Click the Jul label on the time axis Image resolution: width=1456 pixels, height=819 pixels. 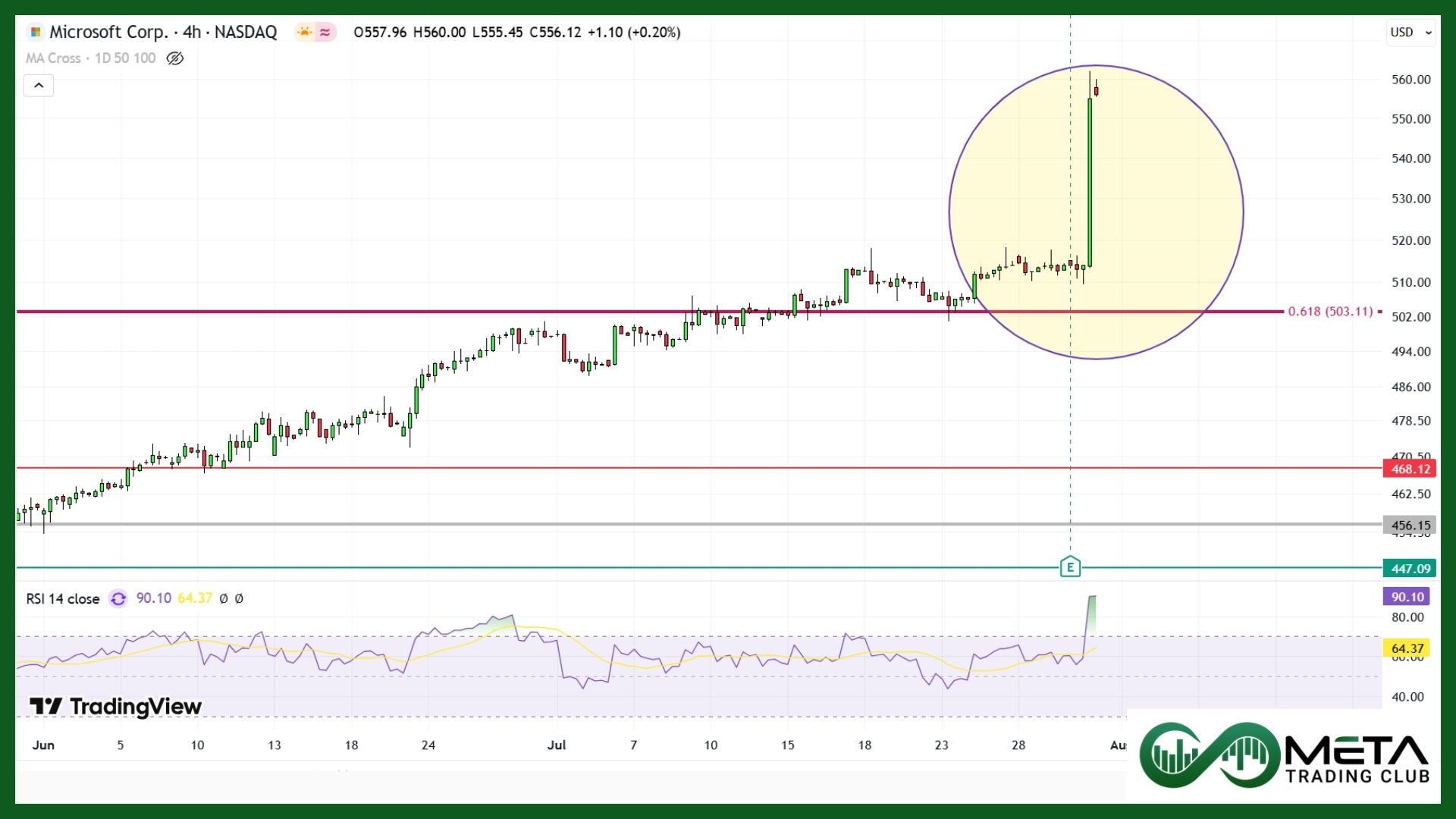557,745
